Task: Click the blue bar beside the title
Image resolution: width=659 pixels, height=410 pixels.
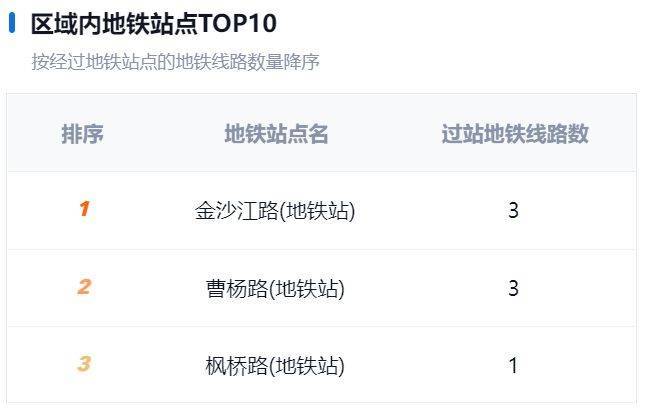Action: (12, 23)
